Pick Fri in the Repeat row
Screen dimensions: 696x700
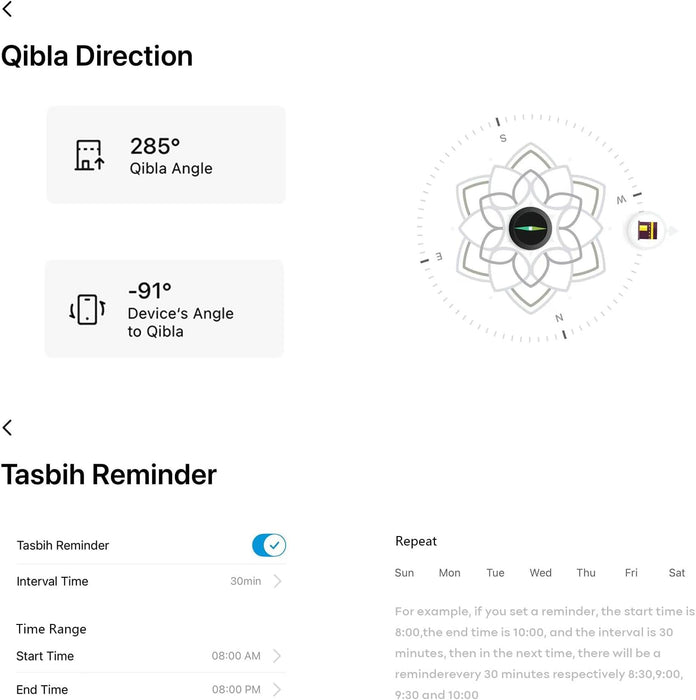(x=631, y=573)
